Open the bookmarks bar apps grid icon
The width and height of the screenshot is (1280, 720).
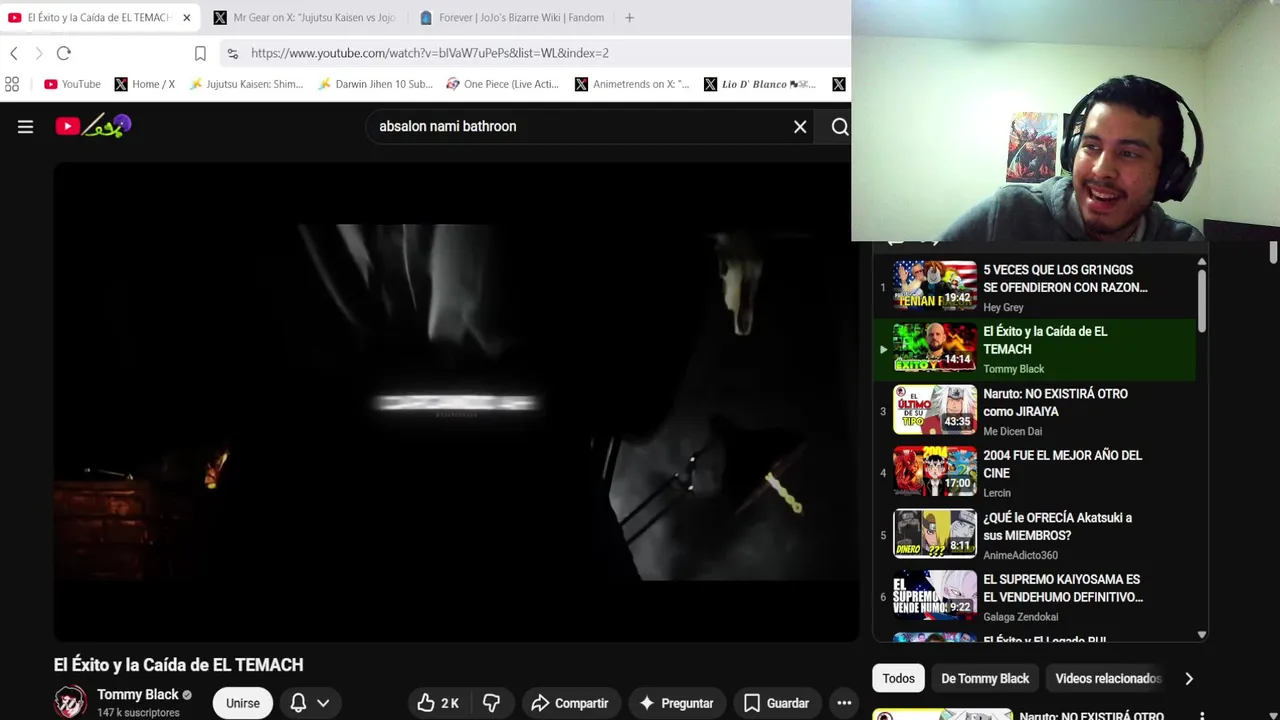coord(12,84)
